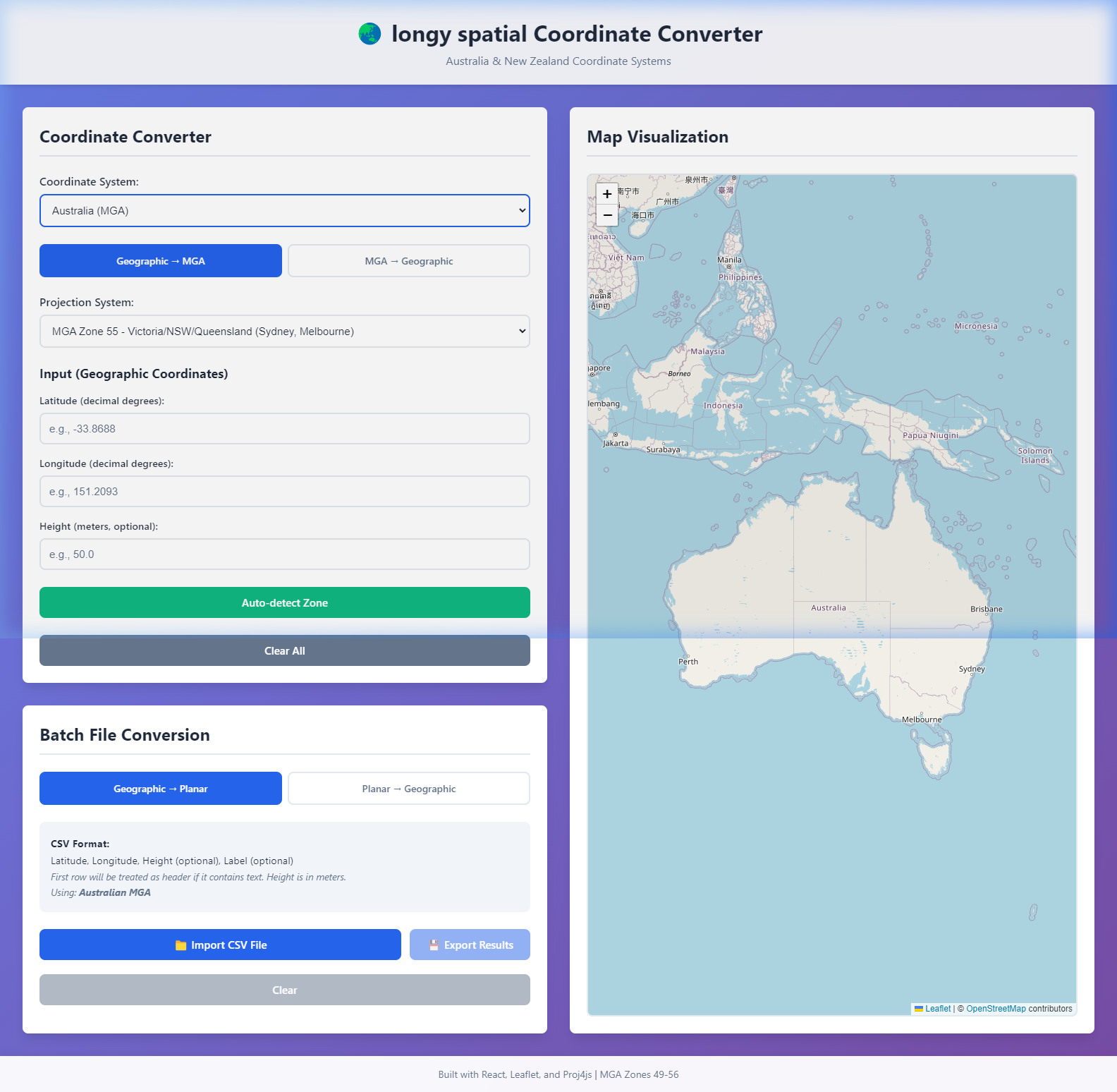Image resolution: width=1117 pixels, height=1092 pixels.
Task: Click the Ukraine flag icon beside Leaflet
Action: (x=919, y=1009)
